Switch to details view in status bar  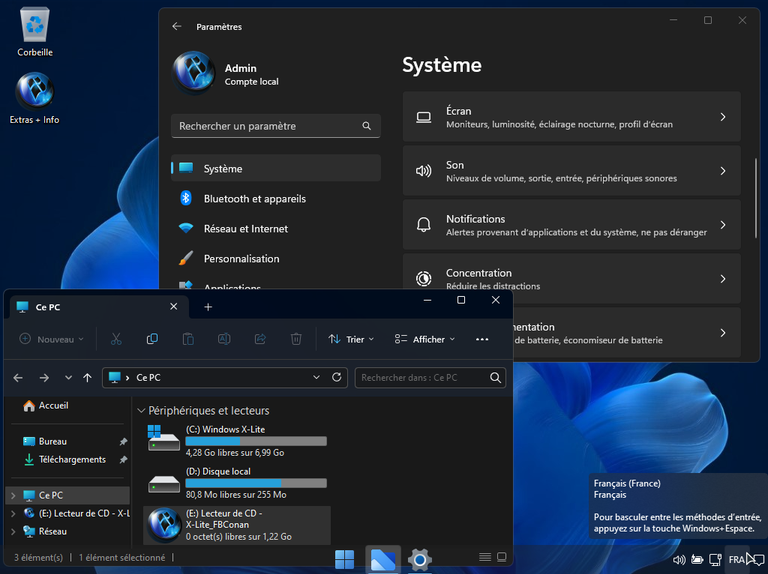(485, 557)
